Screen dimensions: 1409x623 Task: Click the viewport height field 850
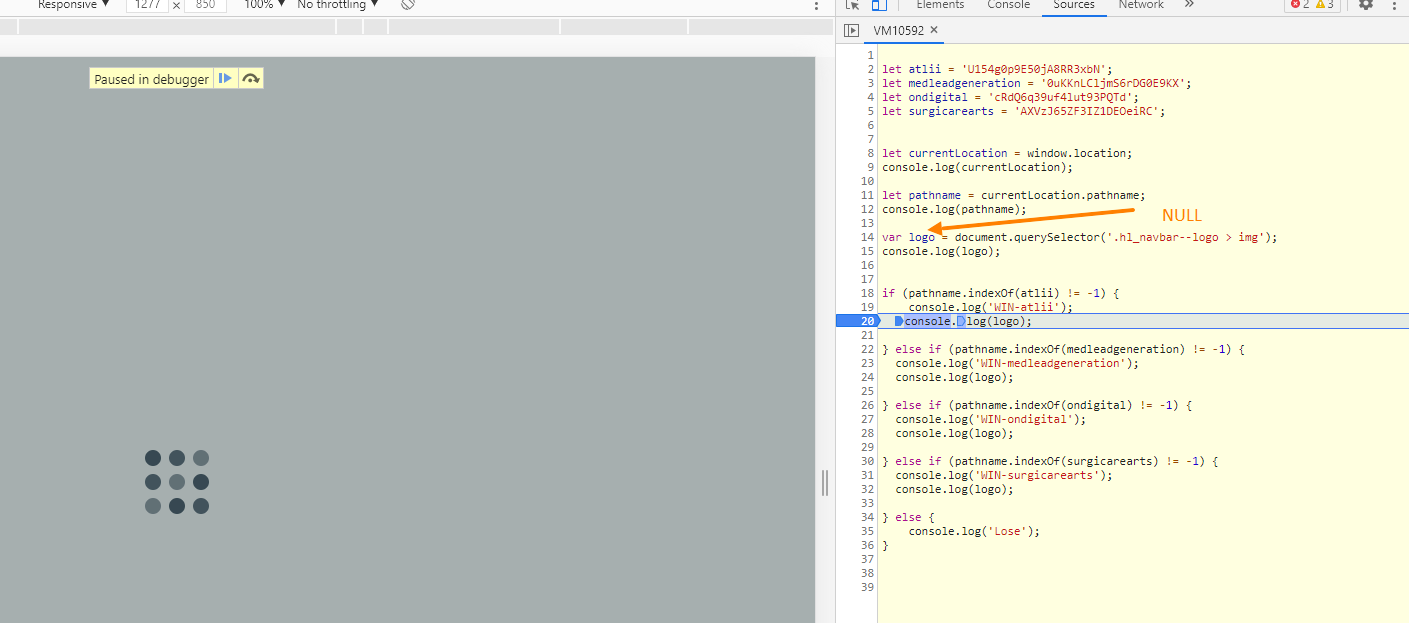[x=205, y=5]
